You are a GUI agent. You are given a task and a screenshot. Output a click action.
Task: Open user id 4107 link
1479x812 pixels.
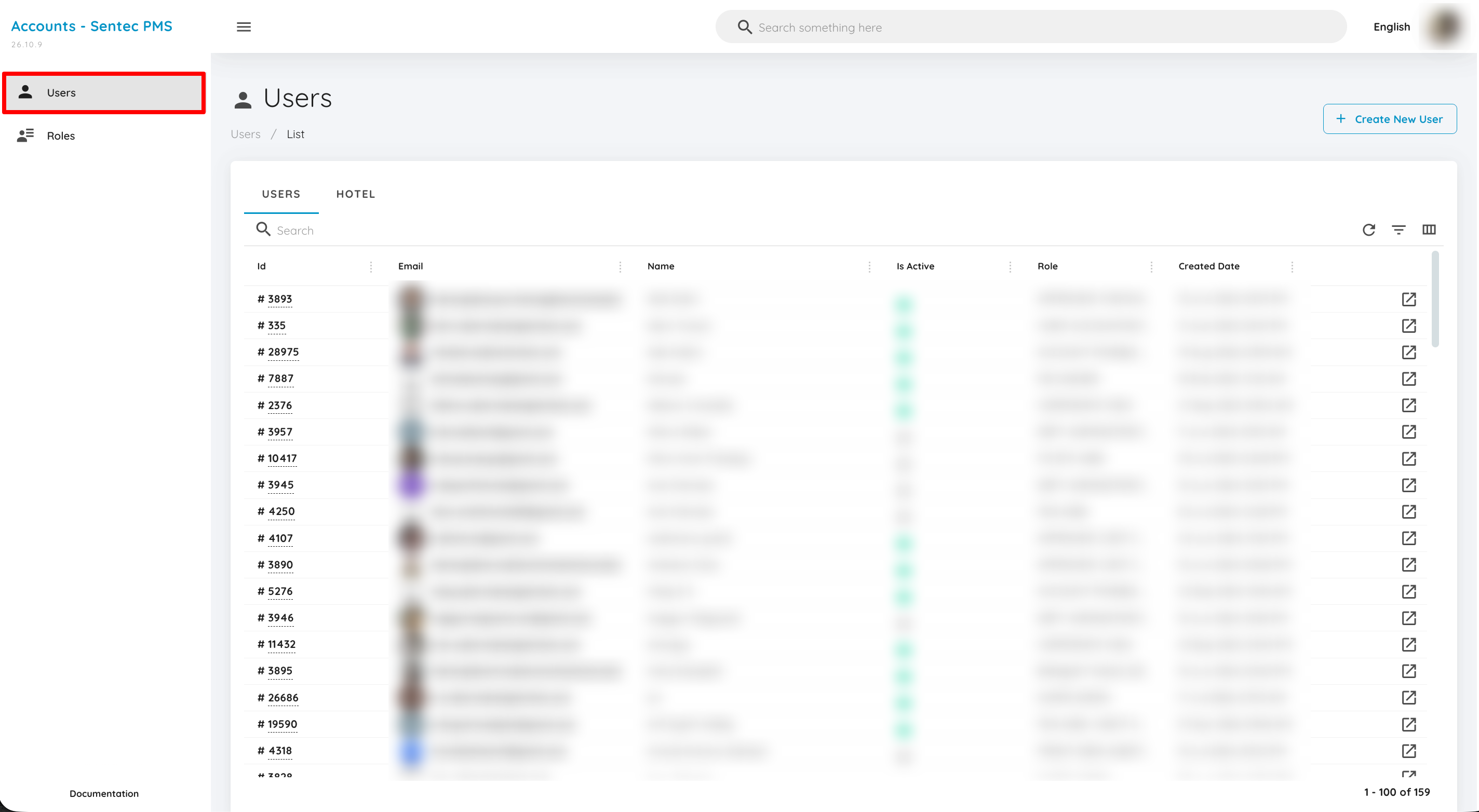click(x=280, y=538)
